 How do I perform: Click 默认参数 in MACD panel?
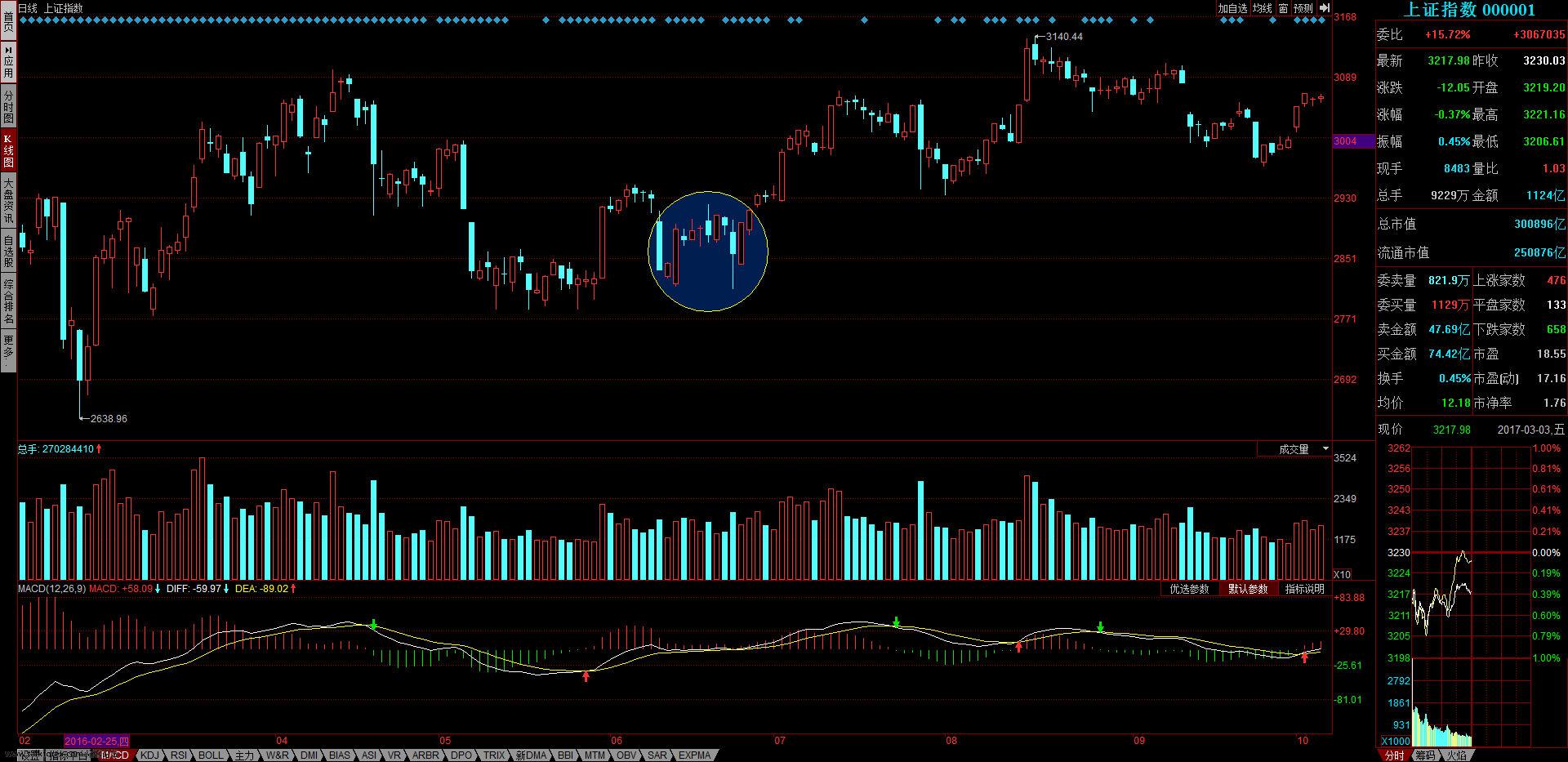[1248, 589]
